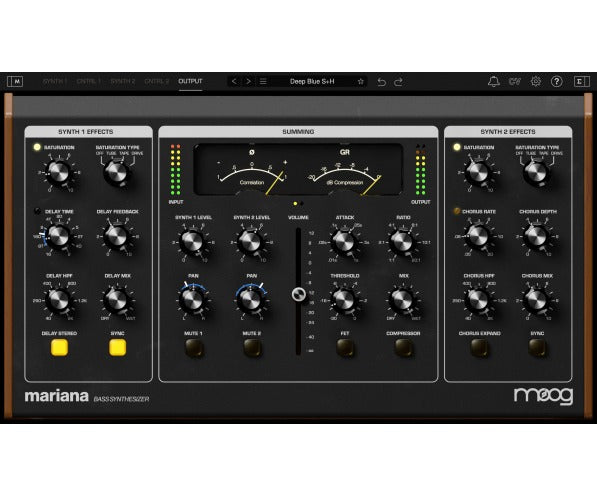Click Synth 2 Saturation Type selector knob
This screenshot has width=597, height=497.
(x=536, y=173)
